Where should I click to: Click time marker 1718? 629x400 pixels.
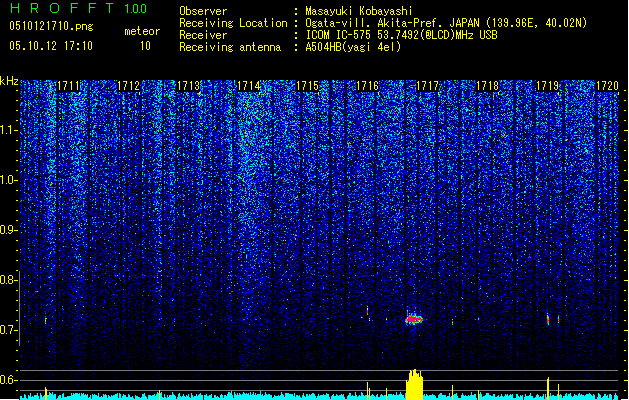487,86
